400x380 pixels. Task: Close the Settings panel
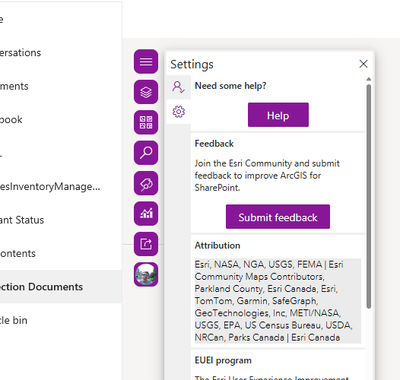[x=363, y=64]
